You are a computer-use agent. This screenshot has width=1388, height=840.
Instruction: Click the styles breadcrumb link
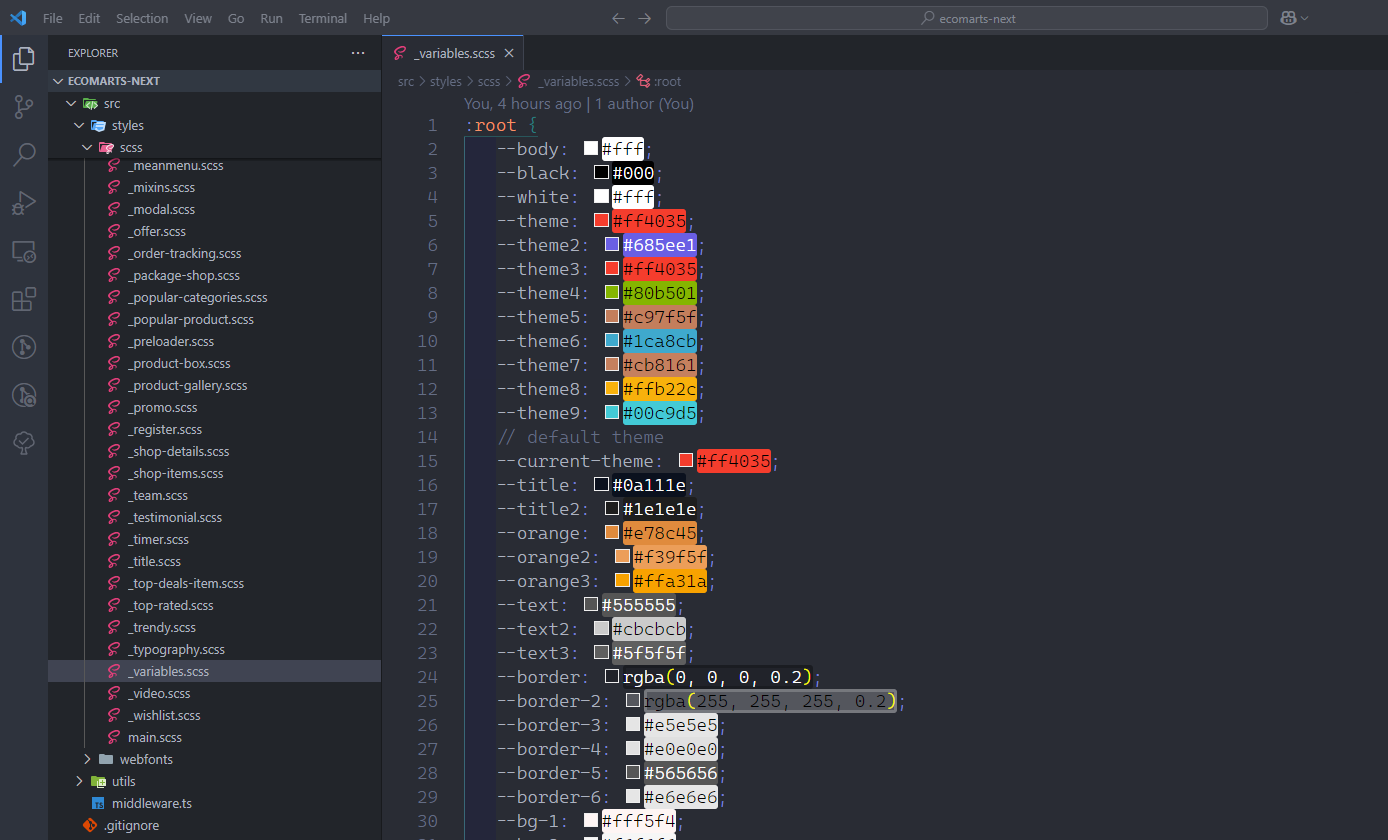(x=445, y=81)
